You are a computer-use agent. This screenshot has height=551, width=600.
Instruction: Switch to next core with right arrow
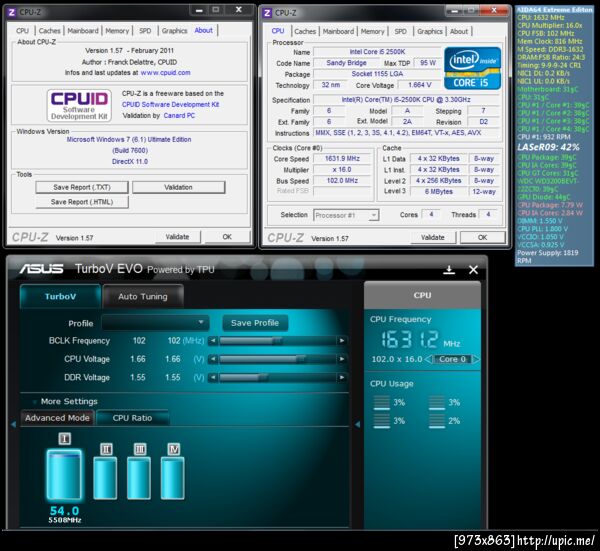tap(475, 359)
